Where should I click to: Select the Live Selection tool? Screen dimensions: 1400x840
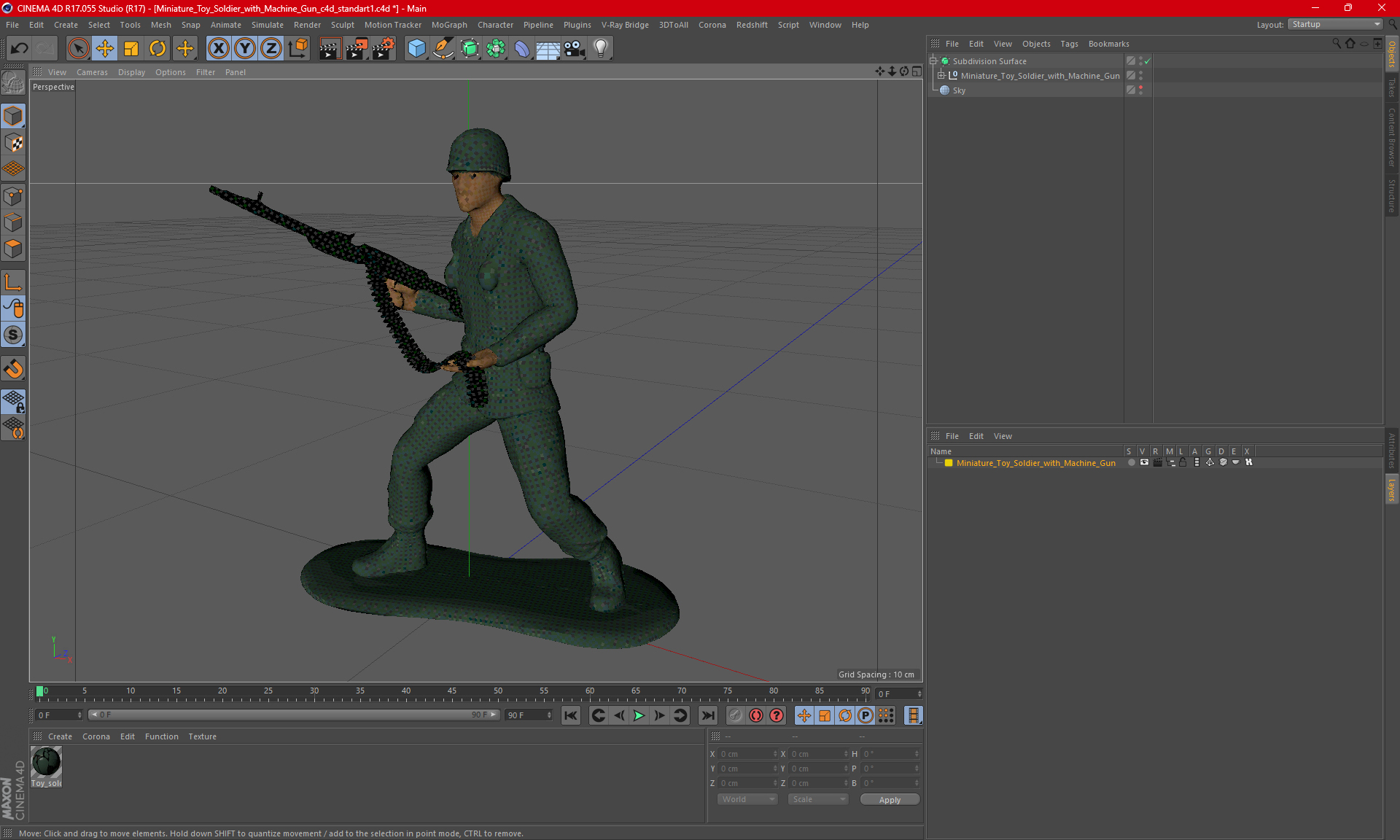[78, 49]
